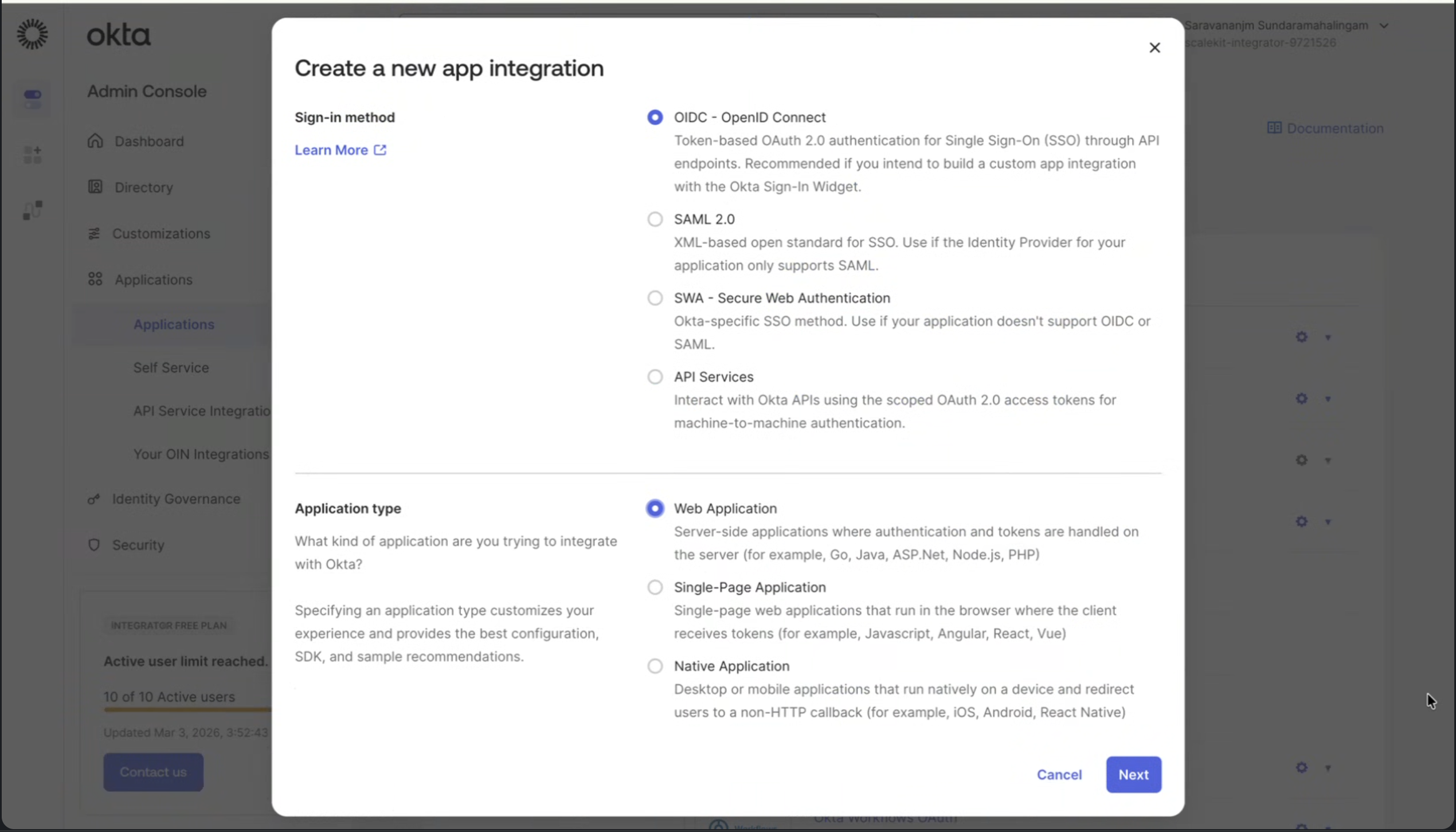The image size is (1456, 832).
Task: Expand the dropdown next to the bottom app gear
Action: click(x=1329, y=768)
